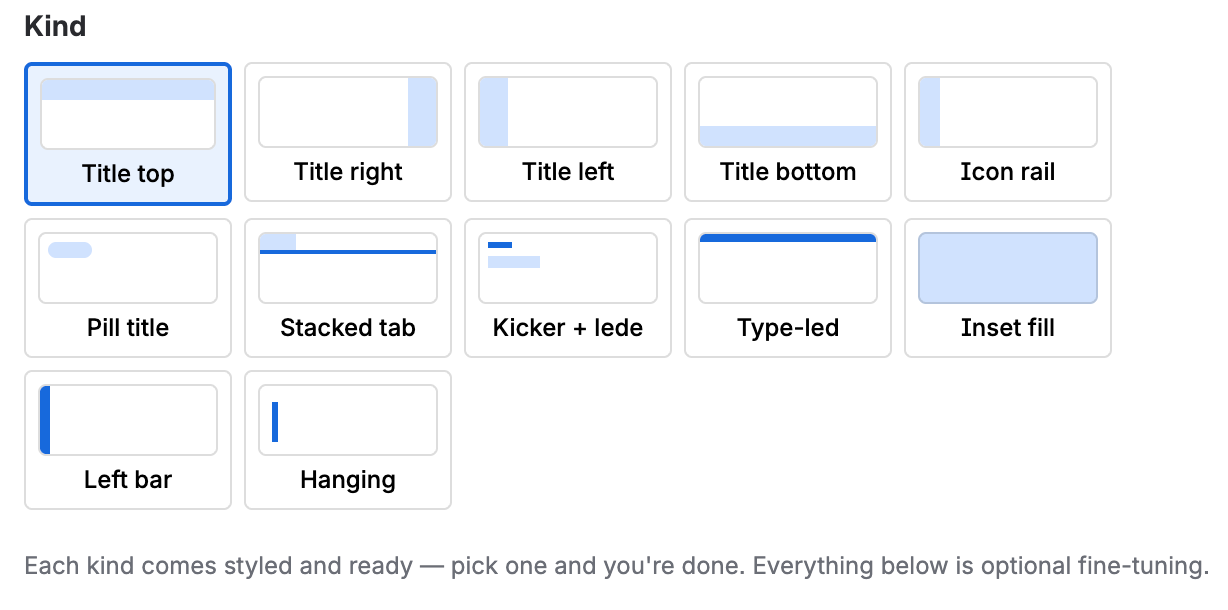Select the Icon rail preview icon
1228x610 pixels.
click(x=1008, y=112)
